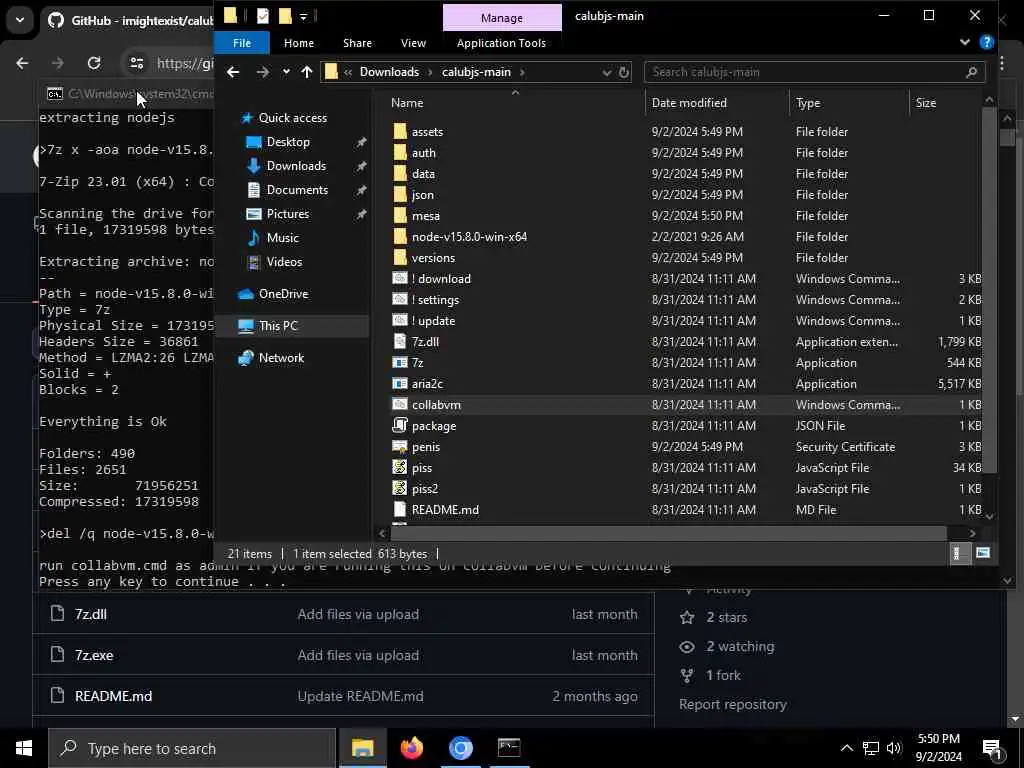Select the node-v15.8.0-win-x64 folder icon
Screen dimensions: 1024x768
[x=400, y=236]
